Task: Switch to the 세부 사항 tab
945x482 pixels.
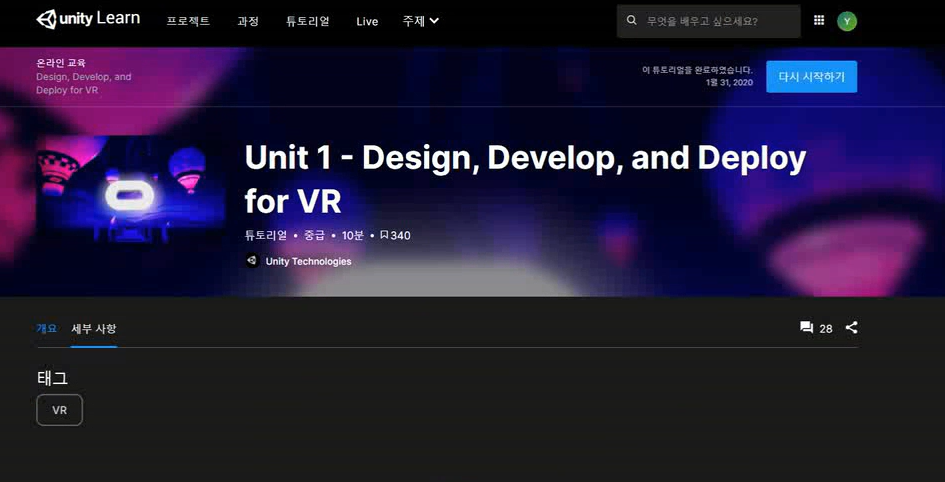Action: click(93, 328)
